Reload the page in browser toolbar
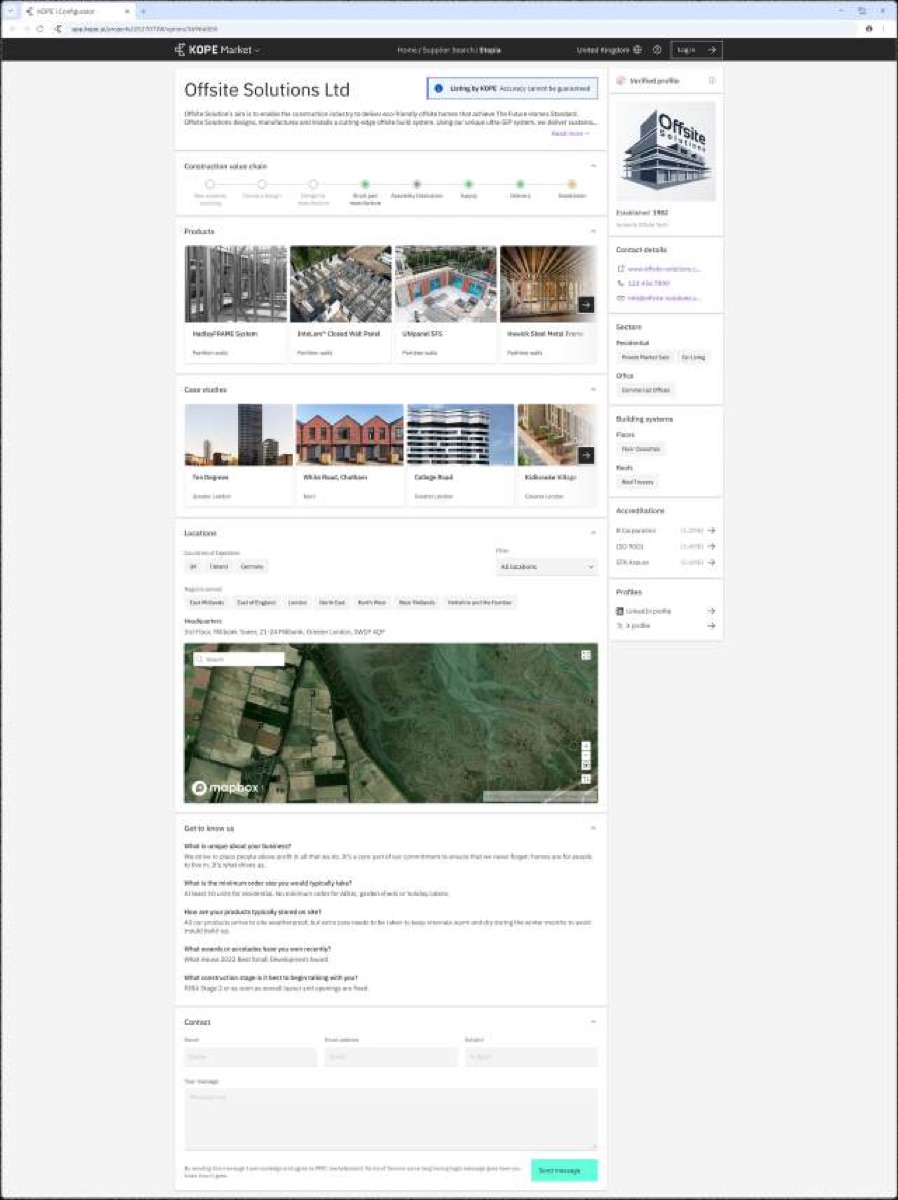898x1200 pixels. tap(39, 29)
